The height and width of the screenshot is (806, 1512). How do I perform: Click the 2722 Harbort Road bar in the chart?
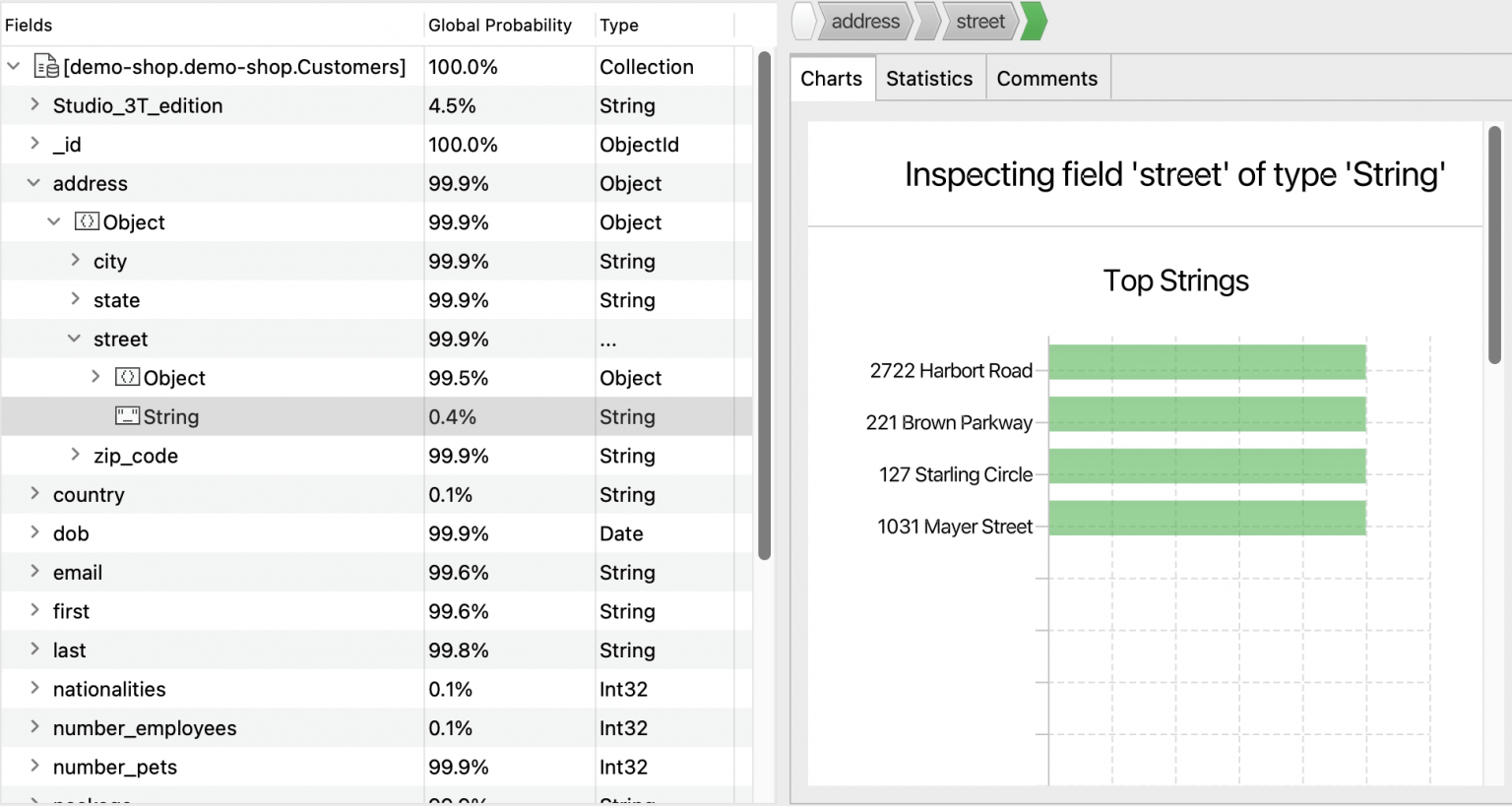click(1206, 362)
